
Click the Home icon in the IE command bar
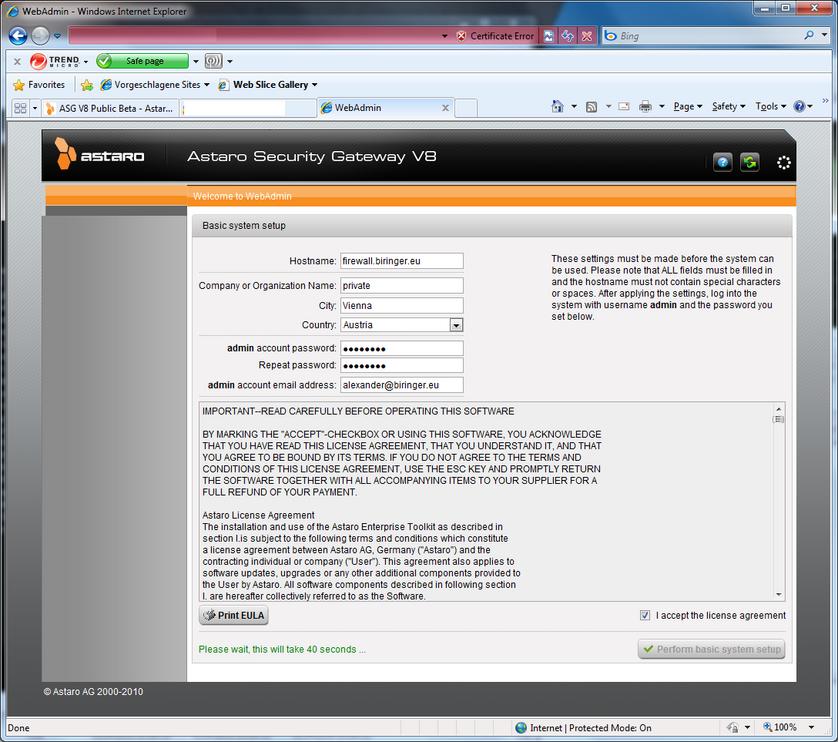[x=558, y=107]
